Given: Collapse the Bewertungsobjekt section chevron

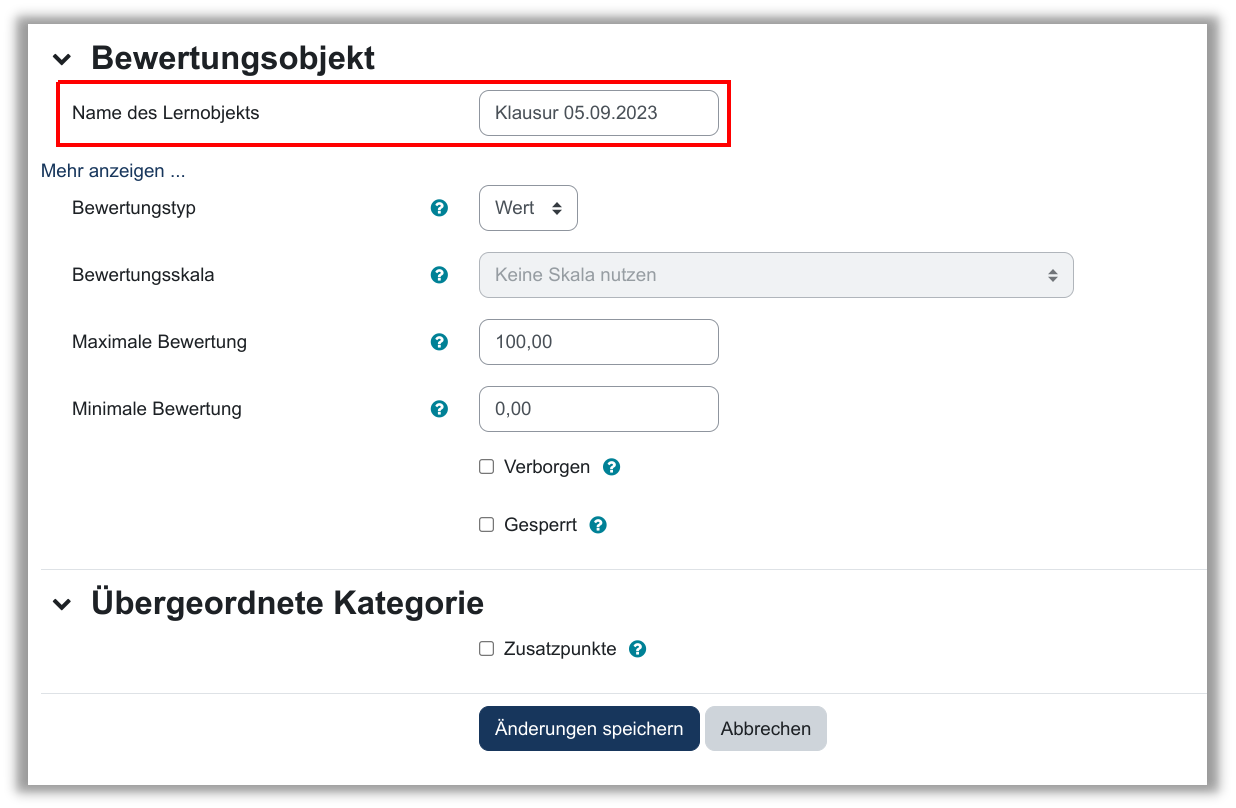Looking at the screenshot, I should 62,60.
